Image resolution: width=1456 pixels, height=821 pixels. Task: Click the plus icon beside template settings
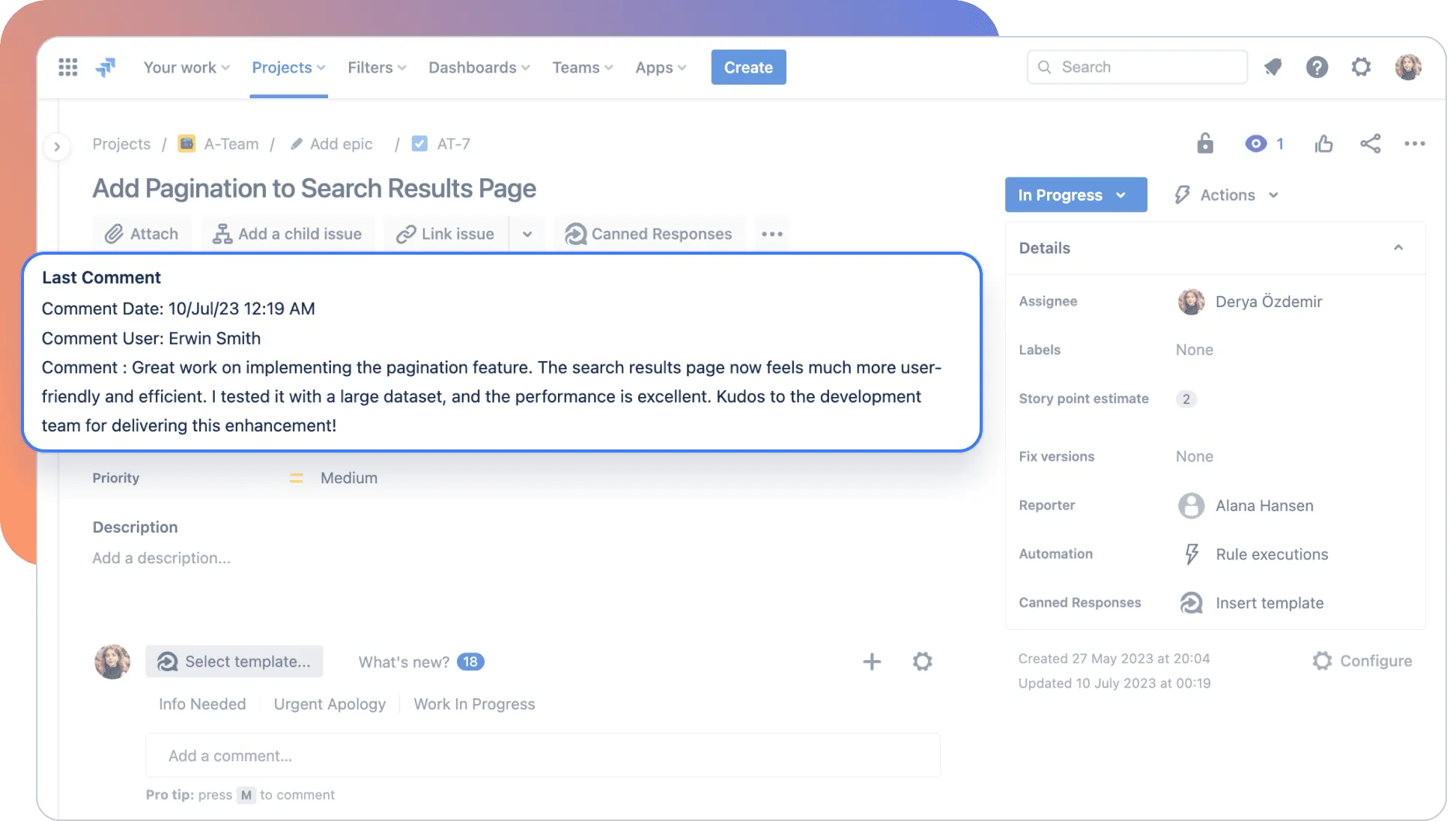tap(872, 661)
